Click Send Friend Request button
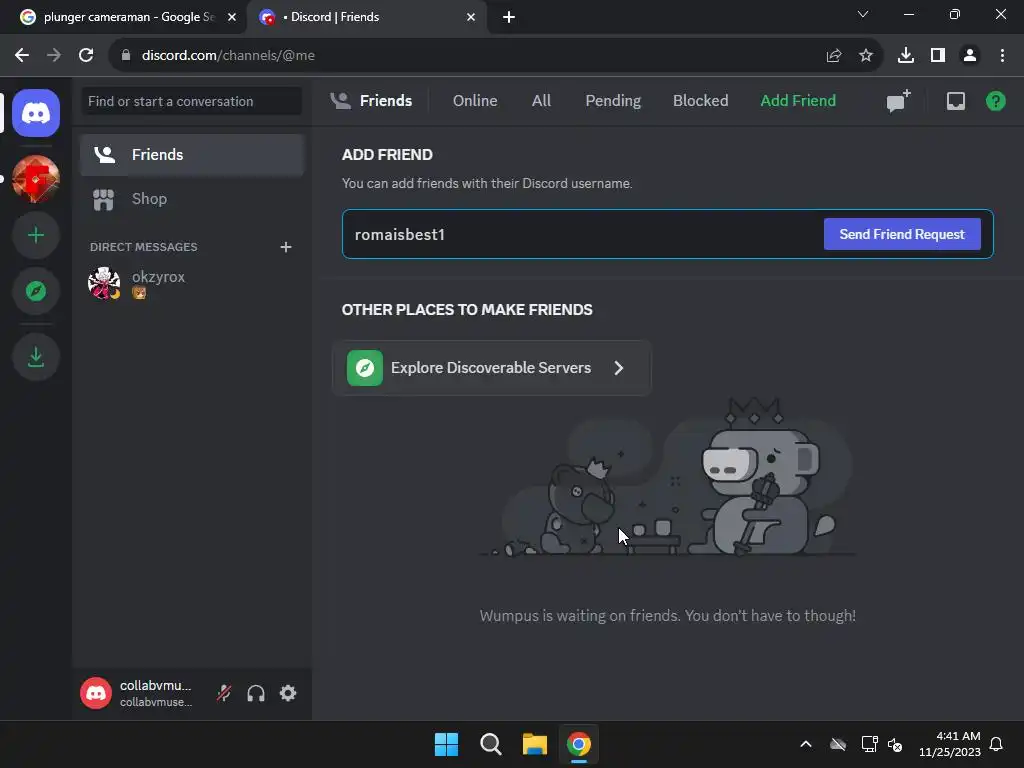Viewport: 1024px width, 768px height. [x=902, y=234]
